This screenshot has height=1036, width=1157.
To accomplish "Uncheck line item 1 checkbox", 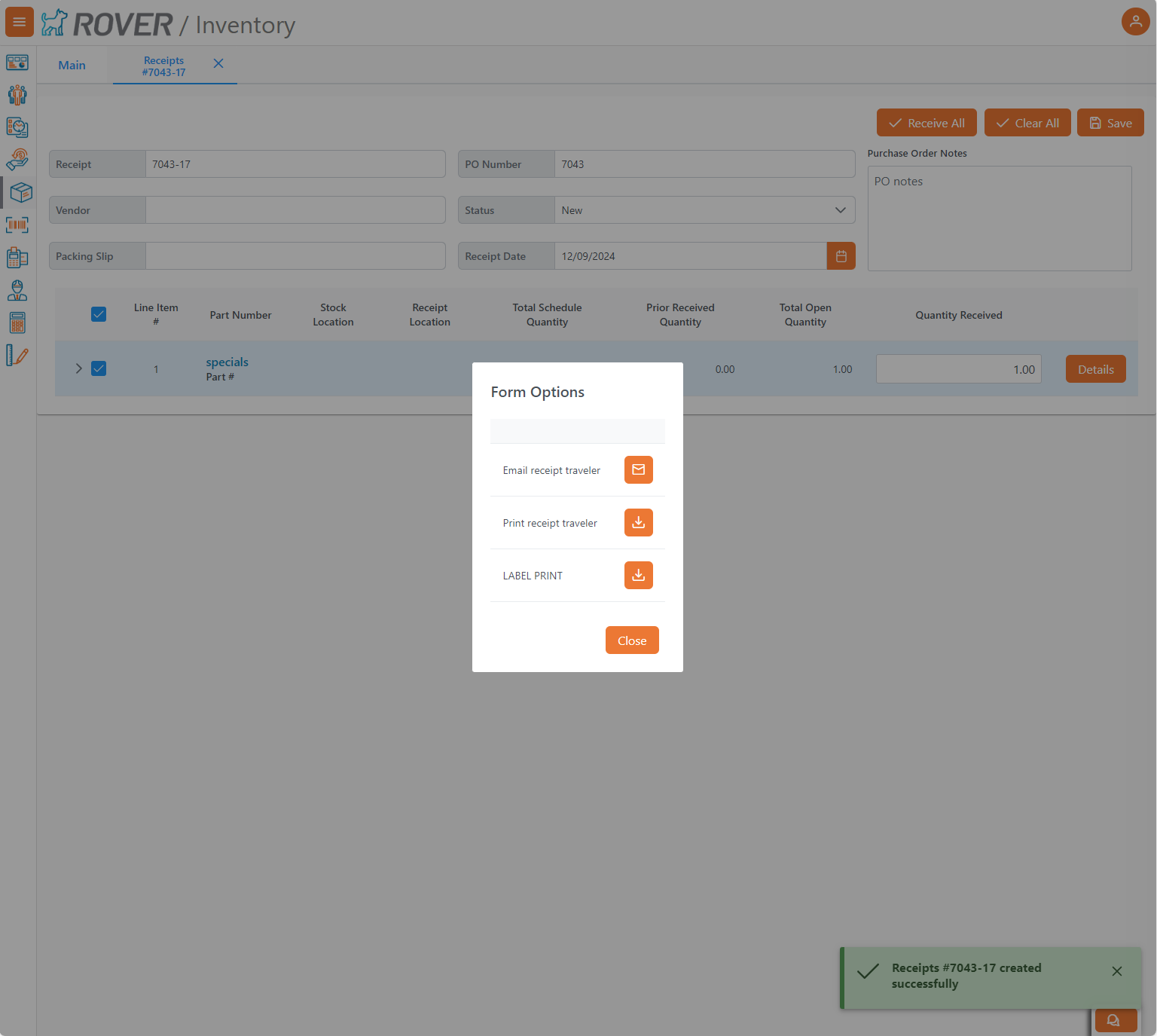I will click(x=99, y=368).
